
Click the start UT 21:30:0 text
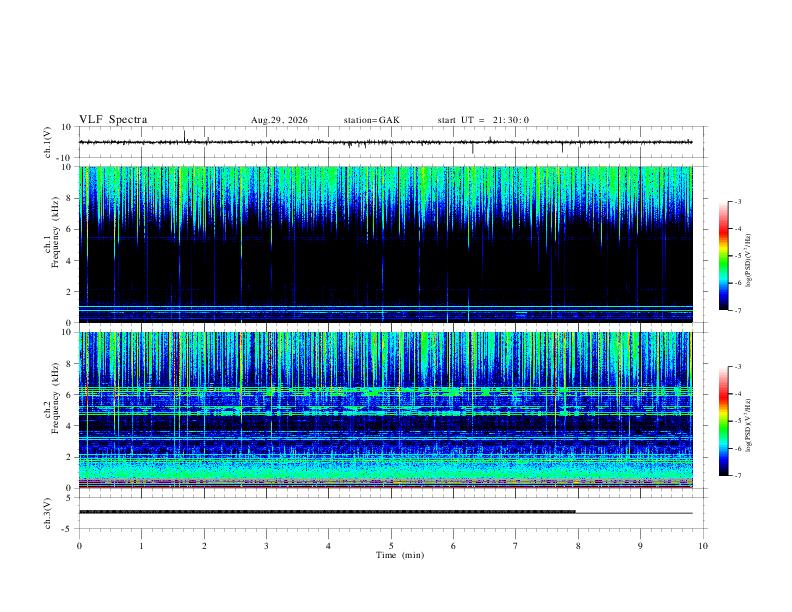tap(483, 120)
